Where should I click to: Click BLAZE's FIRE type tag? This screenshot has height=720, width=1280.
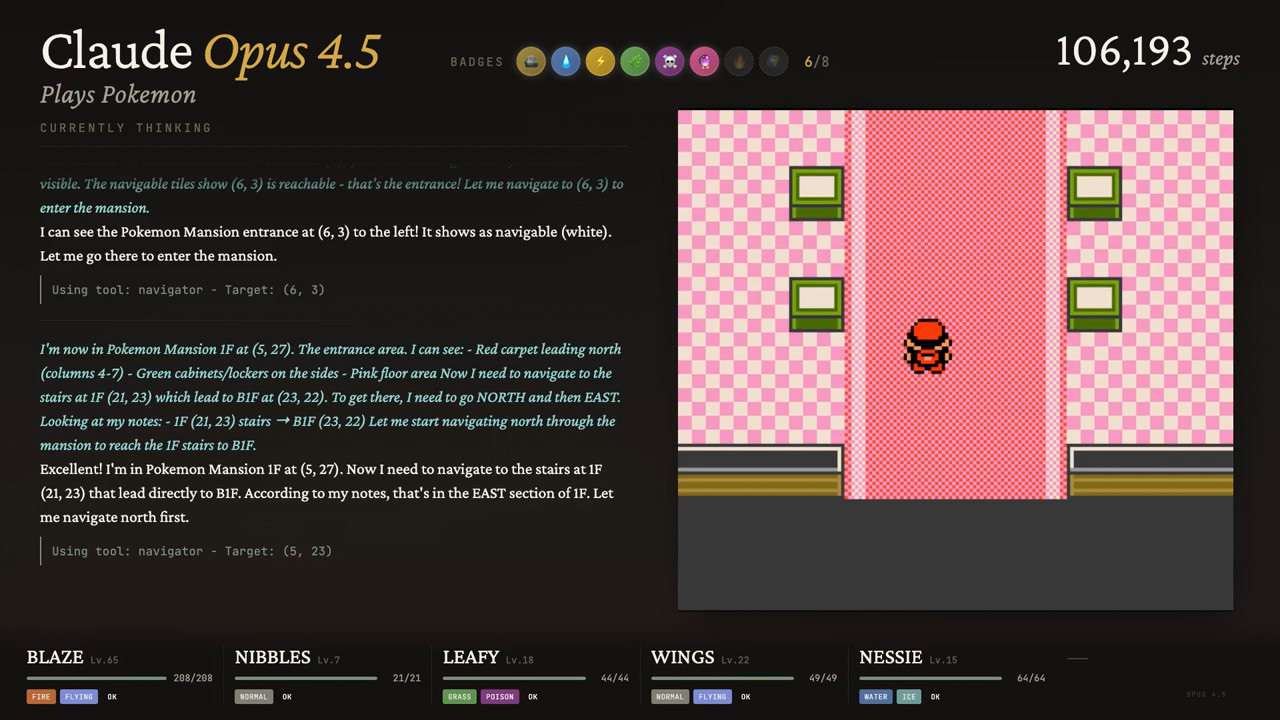(41, 697)
